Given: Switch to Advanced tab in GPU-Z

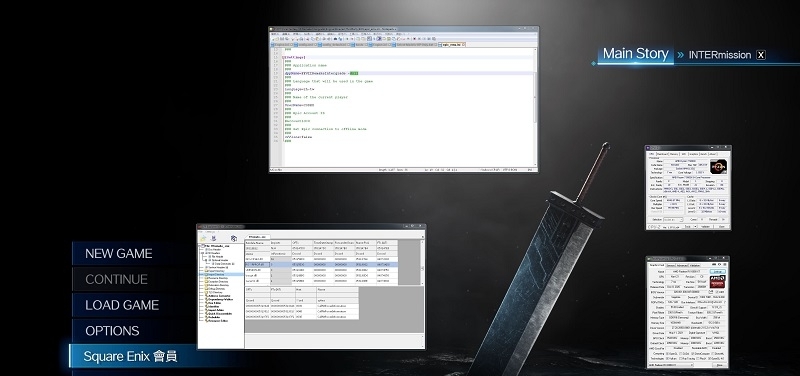Looking at the screenshot, I should [x=682, y=265].
